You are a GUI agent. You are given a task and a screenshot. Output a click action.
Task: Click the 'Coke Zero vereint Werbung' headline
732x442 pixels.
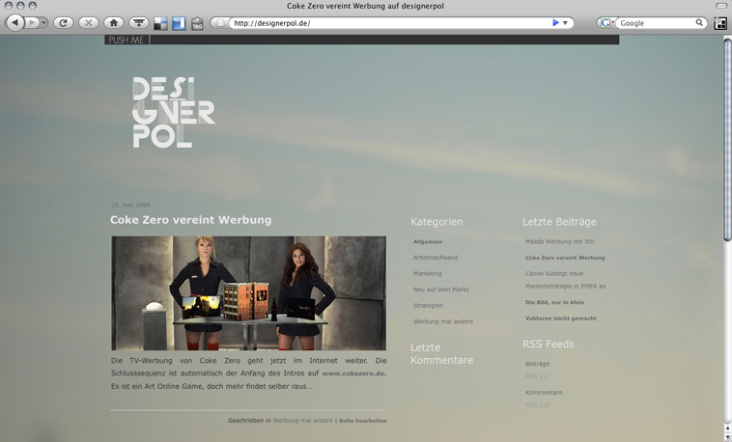point(190,220)
